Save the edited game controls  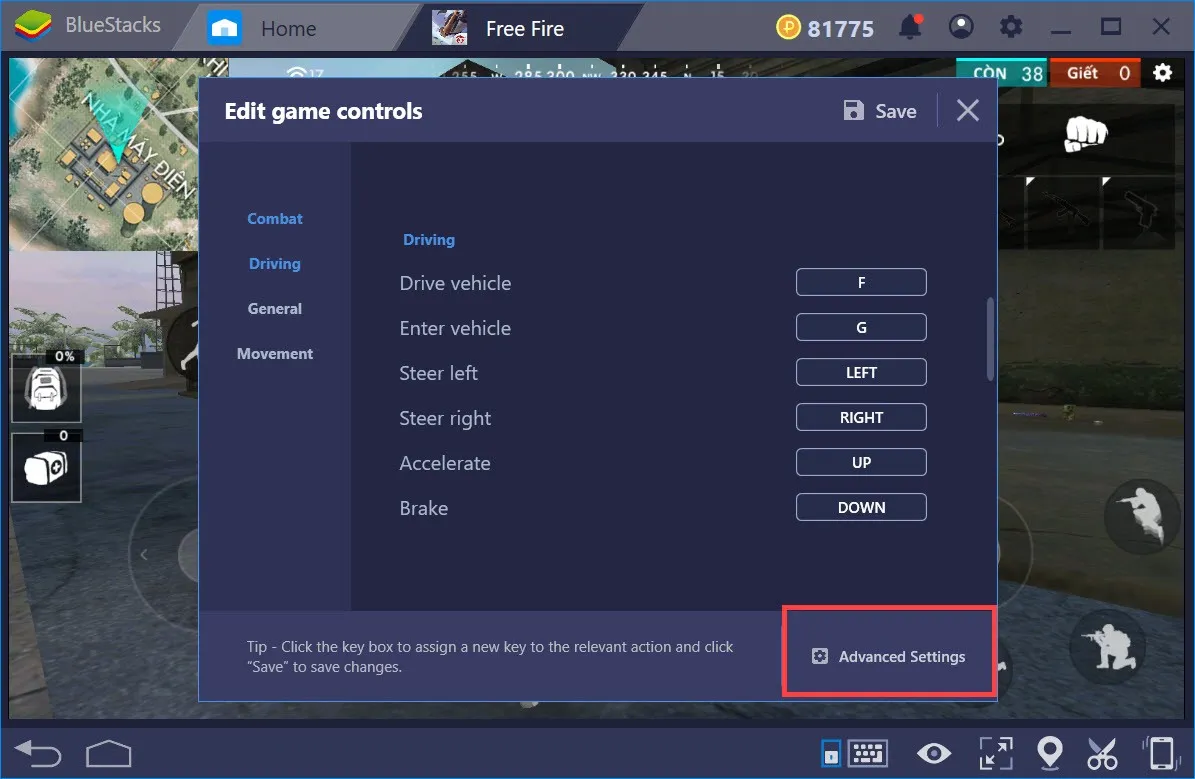click(x=880, y=111)
